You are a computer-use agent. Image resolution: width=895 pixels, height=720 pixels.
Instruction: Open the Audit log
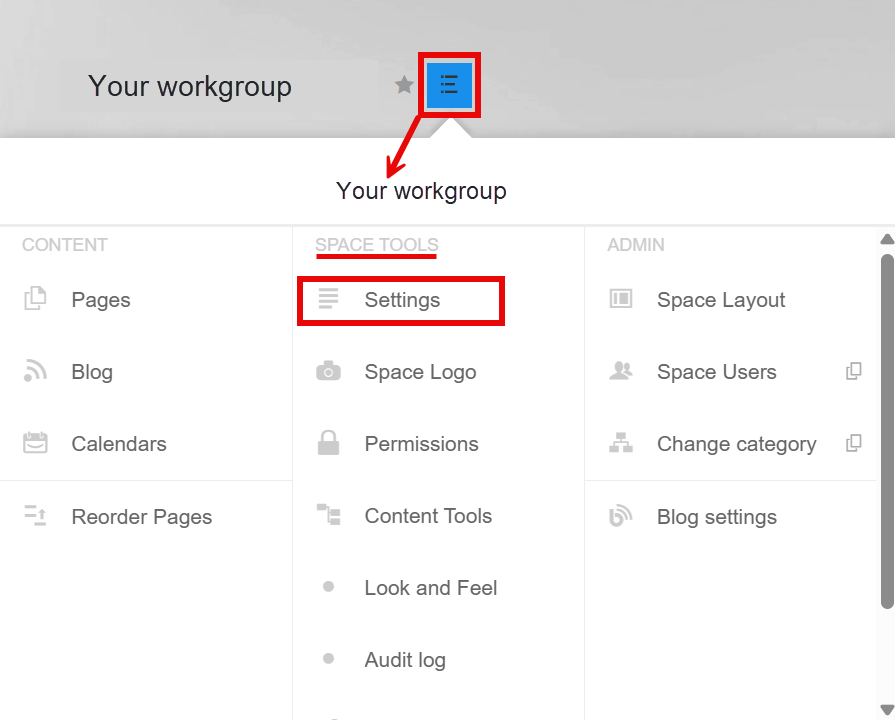[405, 659]
